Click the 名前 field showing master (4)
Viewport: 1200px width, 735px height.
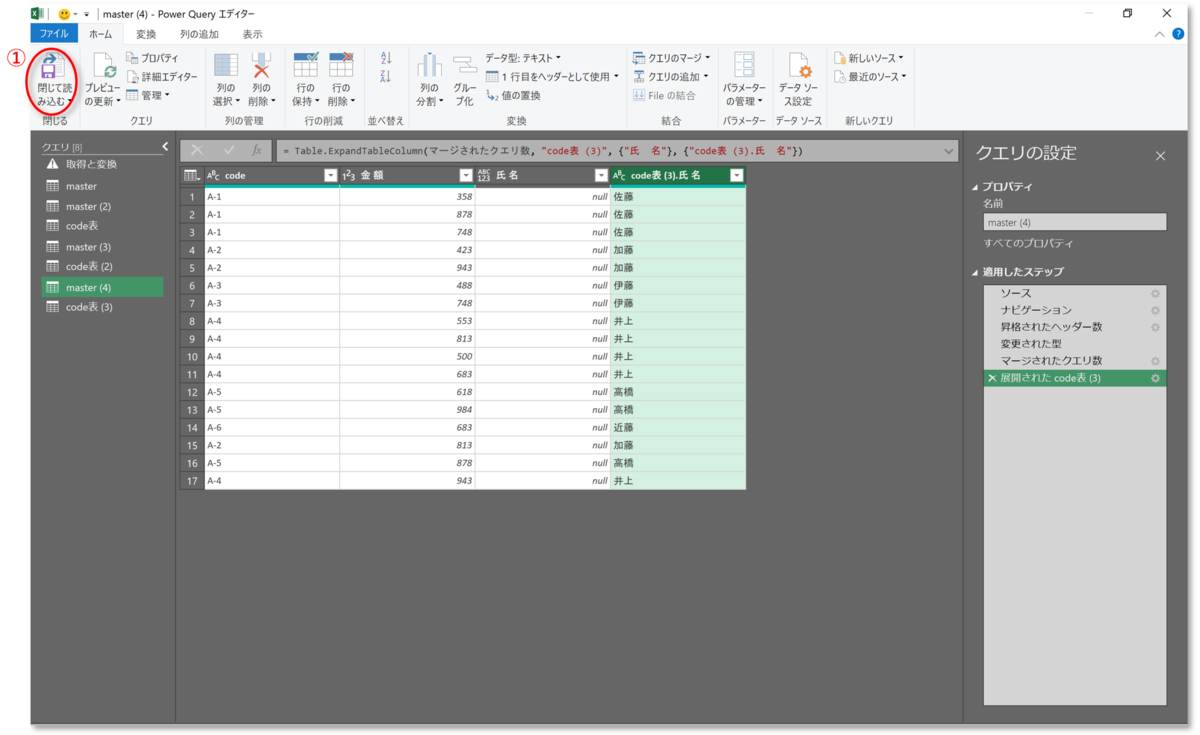point(1074,221)
